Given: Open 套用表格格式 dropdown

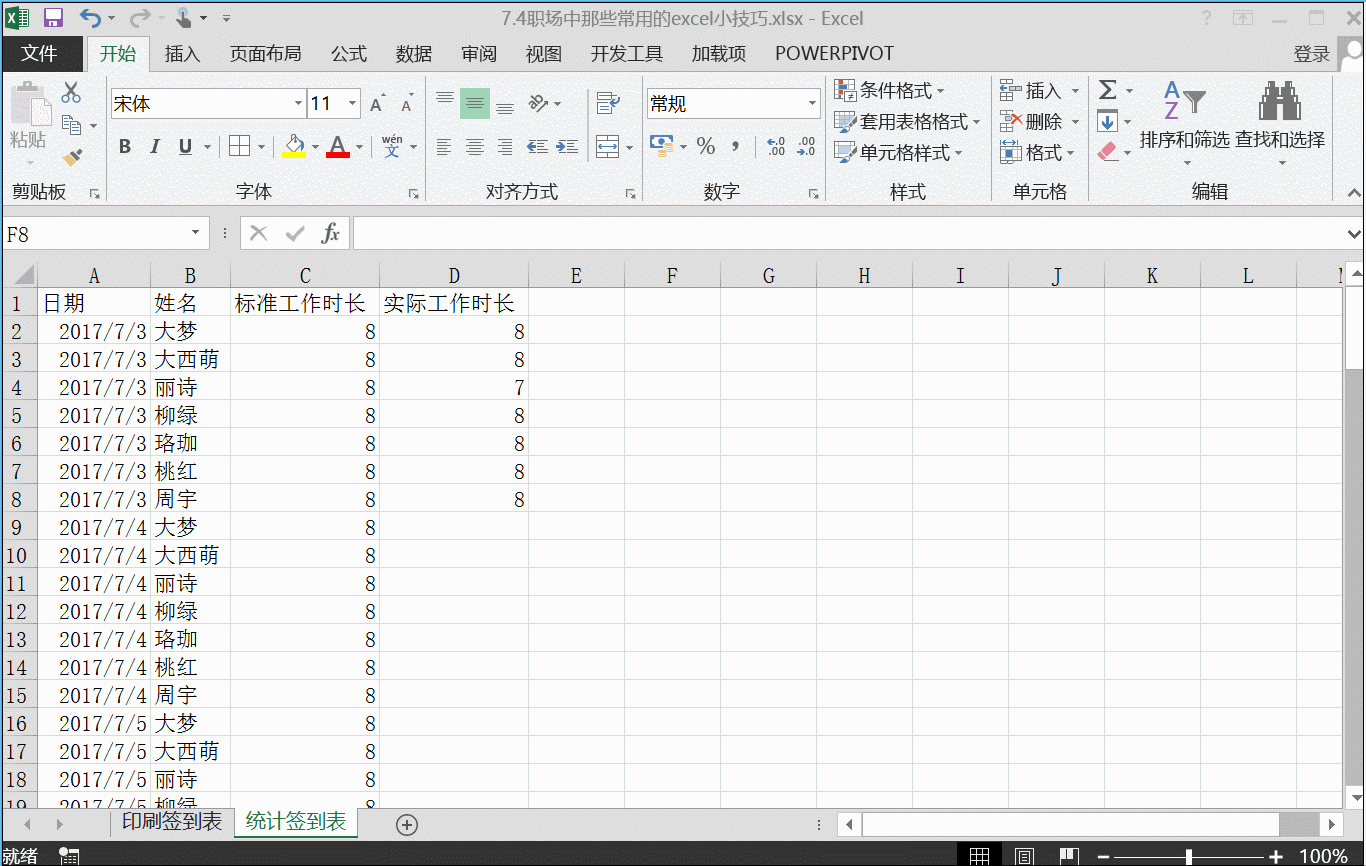Looking at the screenshot, I should pos(907,122).
